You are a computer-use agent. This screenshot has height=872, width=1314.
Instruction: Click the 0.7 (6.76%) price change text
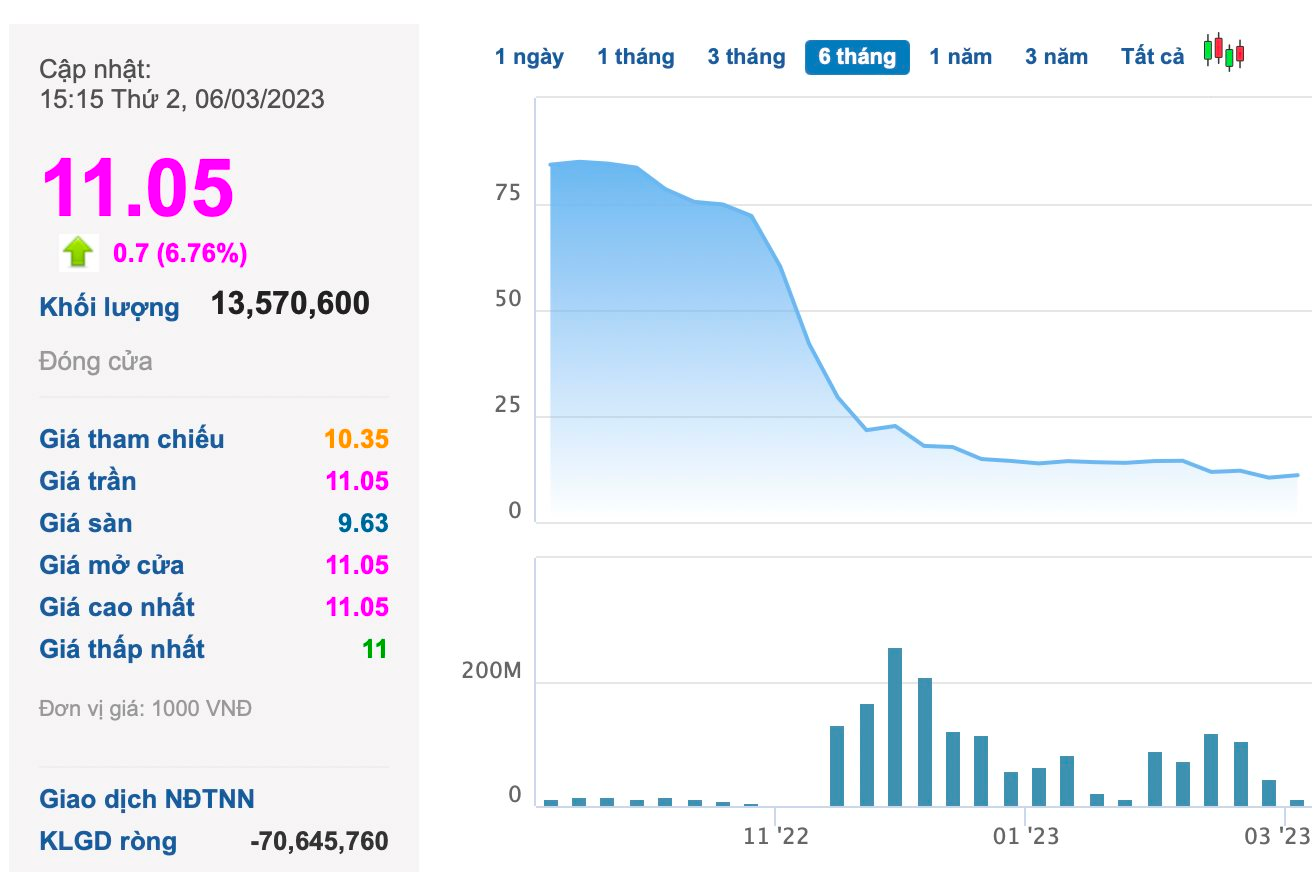pos(180,254)
